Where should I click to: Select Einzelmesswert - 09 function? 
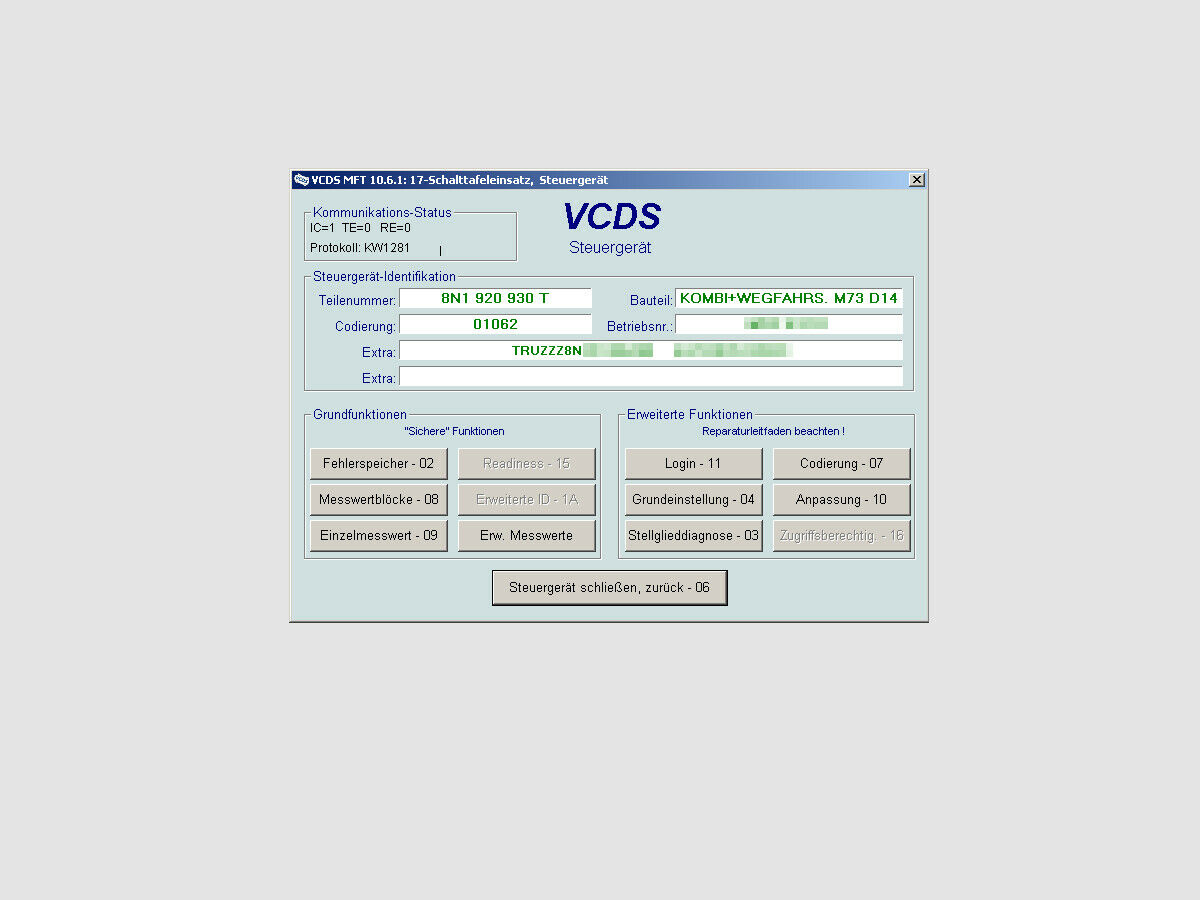379,536
